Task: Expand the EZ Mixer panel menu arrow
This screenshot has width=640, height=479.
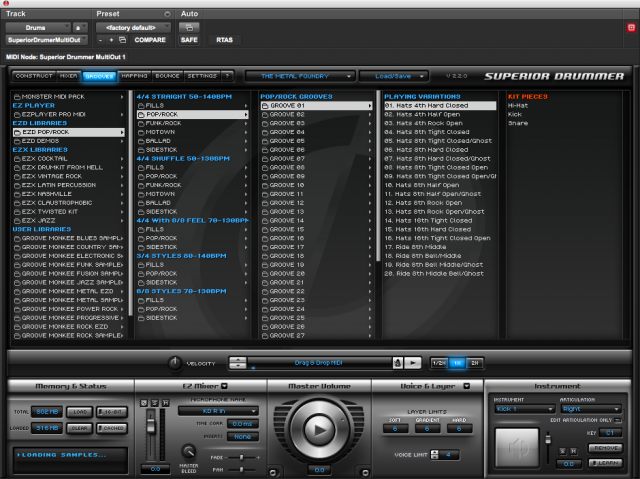Action: [224, 386]
